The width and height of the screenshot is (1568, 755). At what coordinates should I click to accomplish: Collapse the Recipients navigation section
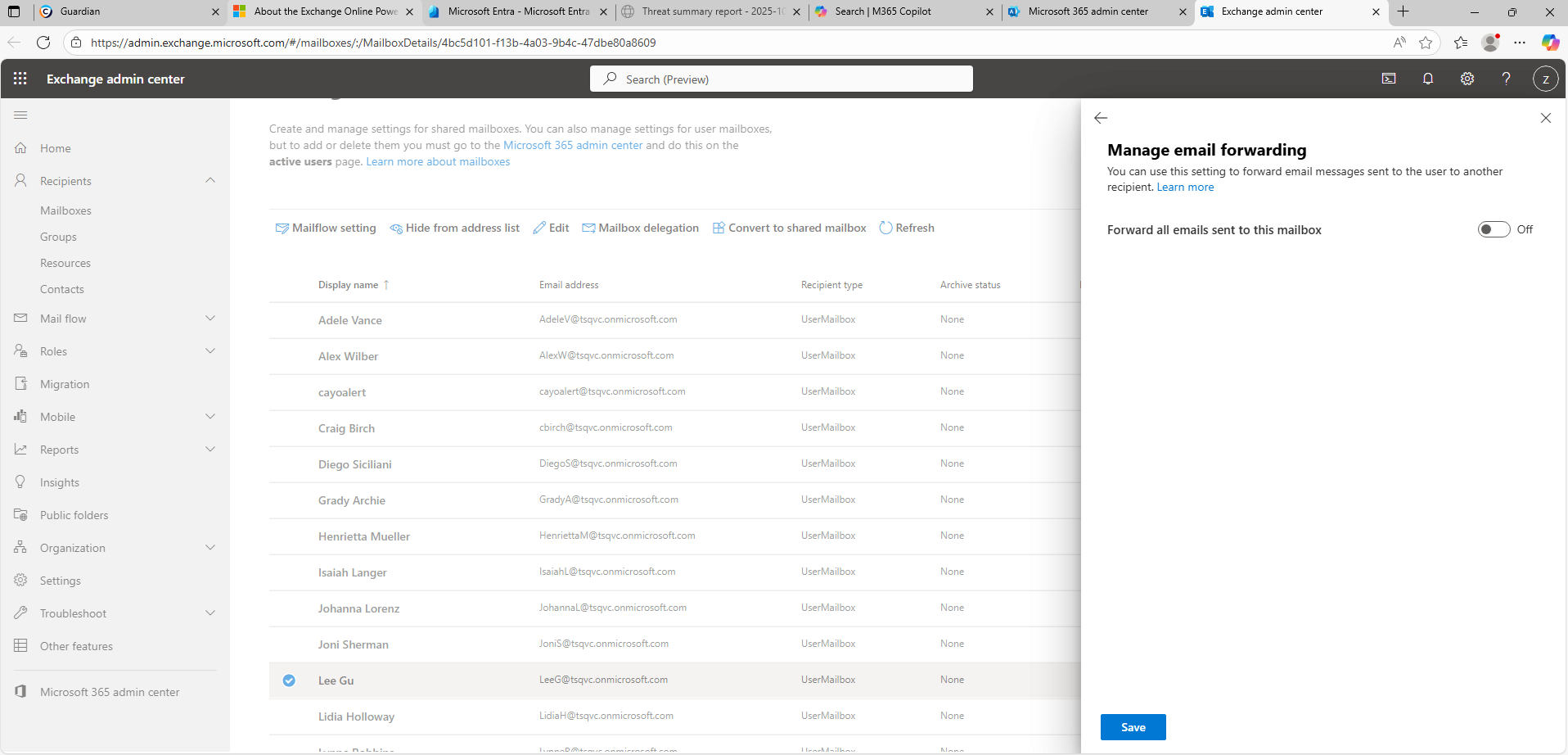click(210, 181)
